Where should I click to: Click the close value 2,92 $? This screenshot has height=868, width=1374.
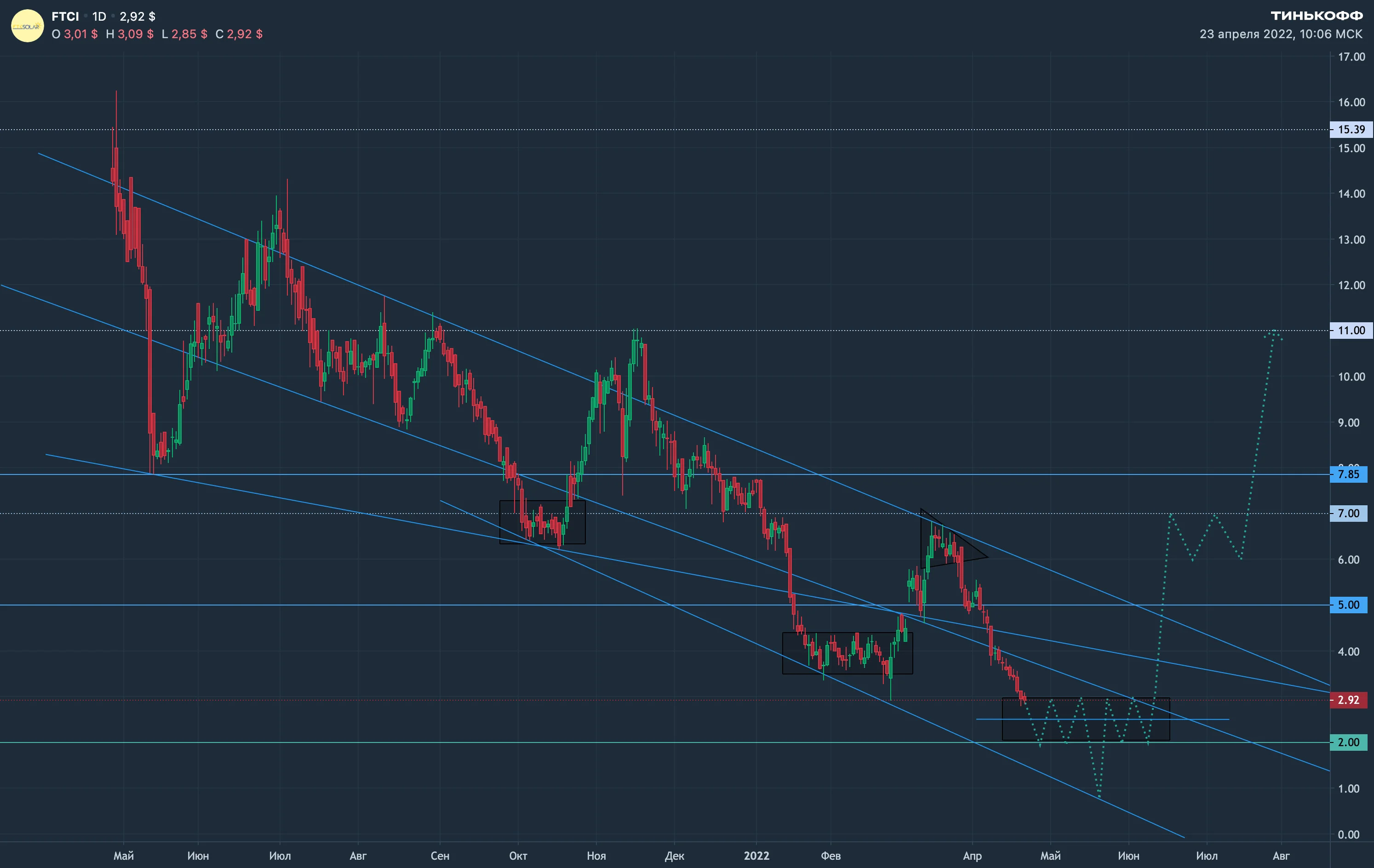[x=245, y=34]
